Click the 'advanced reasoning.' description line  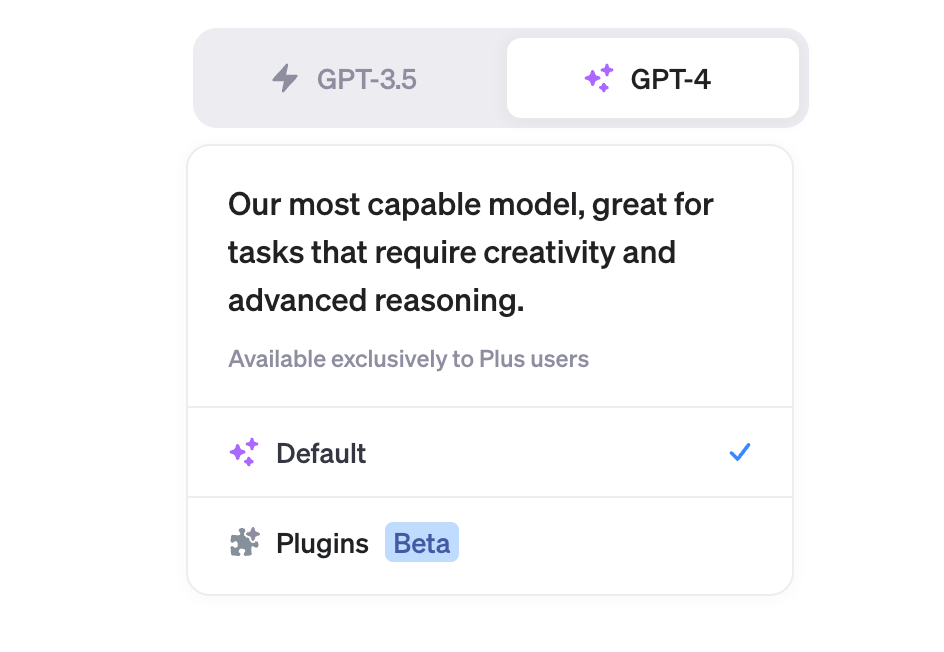click(x=376, y=300)
